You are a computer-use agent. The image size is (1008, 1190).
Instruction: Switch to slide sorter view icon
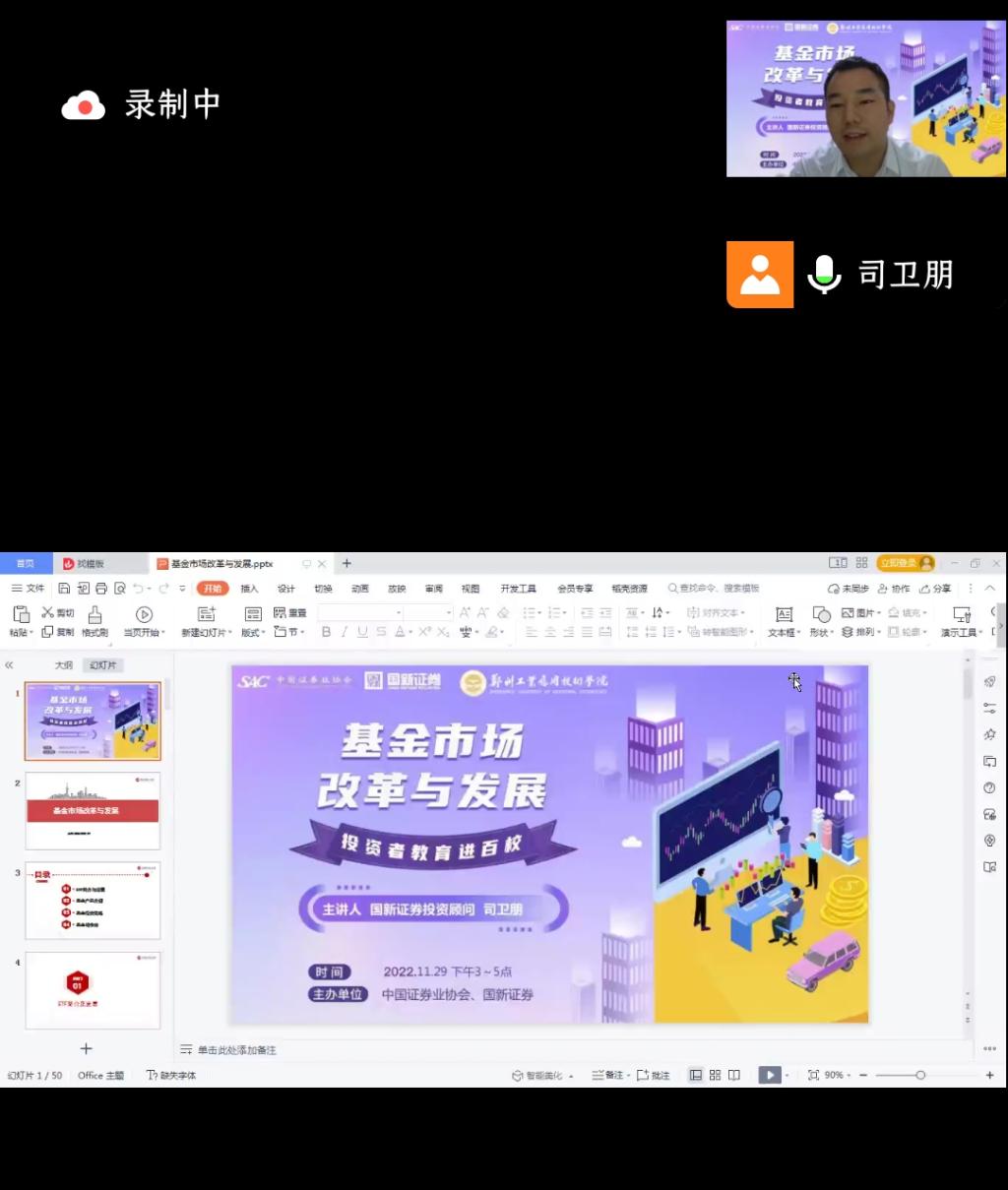(x=715, y=1075)
